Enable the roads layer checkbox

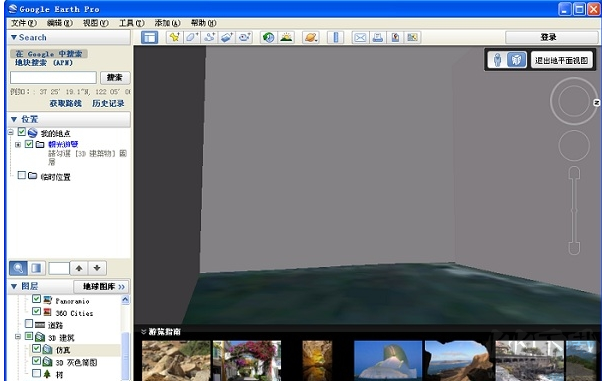pyautogui.click(x=29, y=324)
